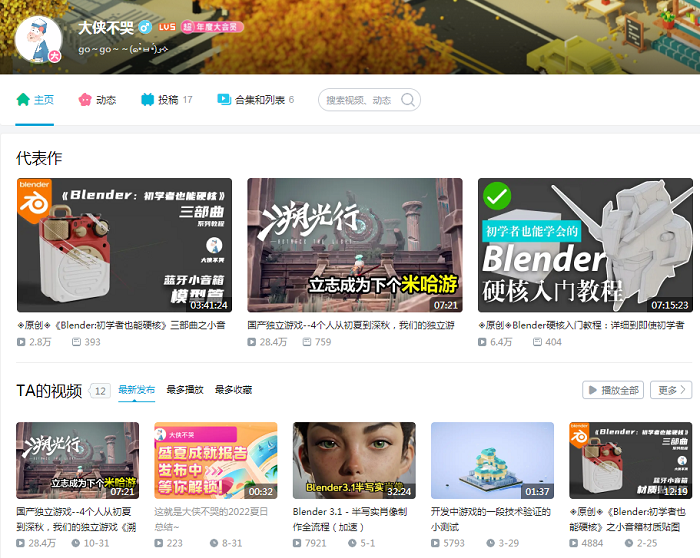Viewport: 700px width, 558px height.
Task: Click play count icon beside 4884
Action: tap(573, 543)
